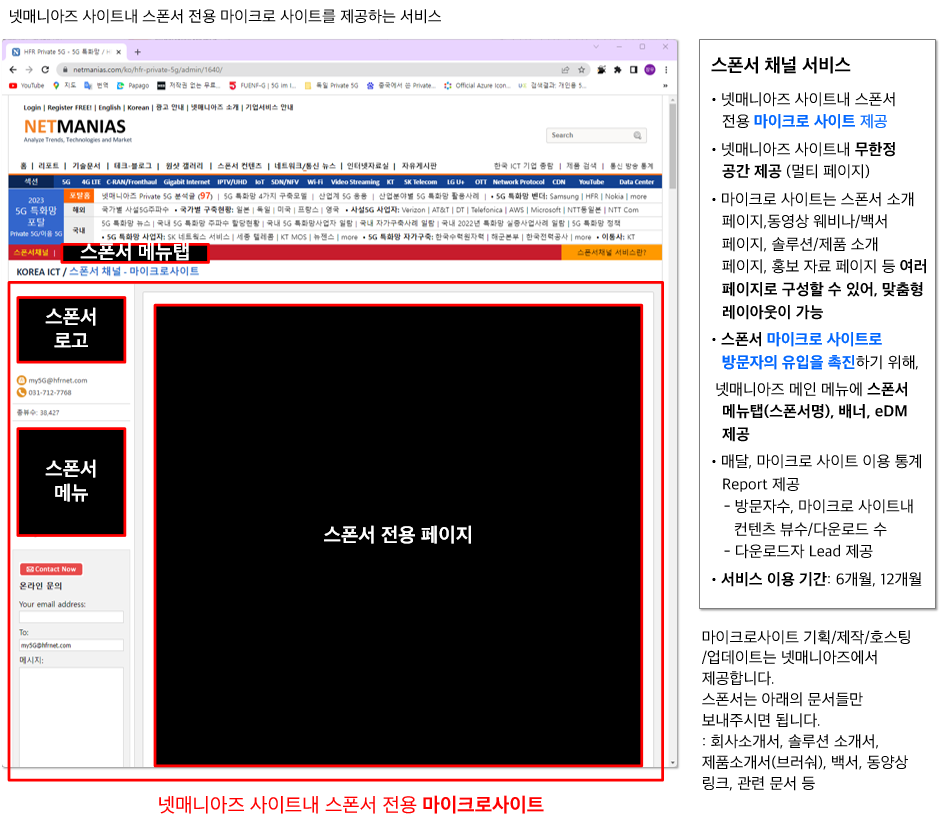Image resolution: width=940 pixels, height=819 pixels.
Task: Open the 리포트 main menu item
Action: click(49, 166)
